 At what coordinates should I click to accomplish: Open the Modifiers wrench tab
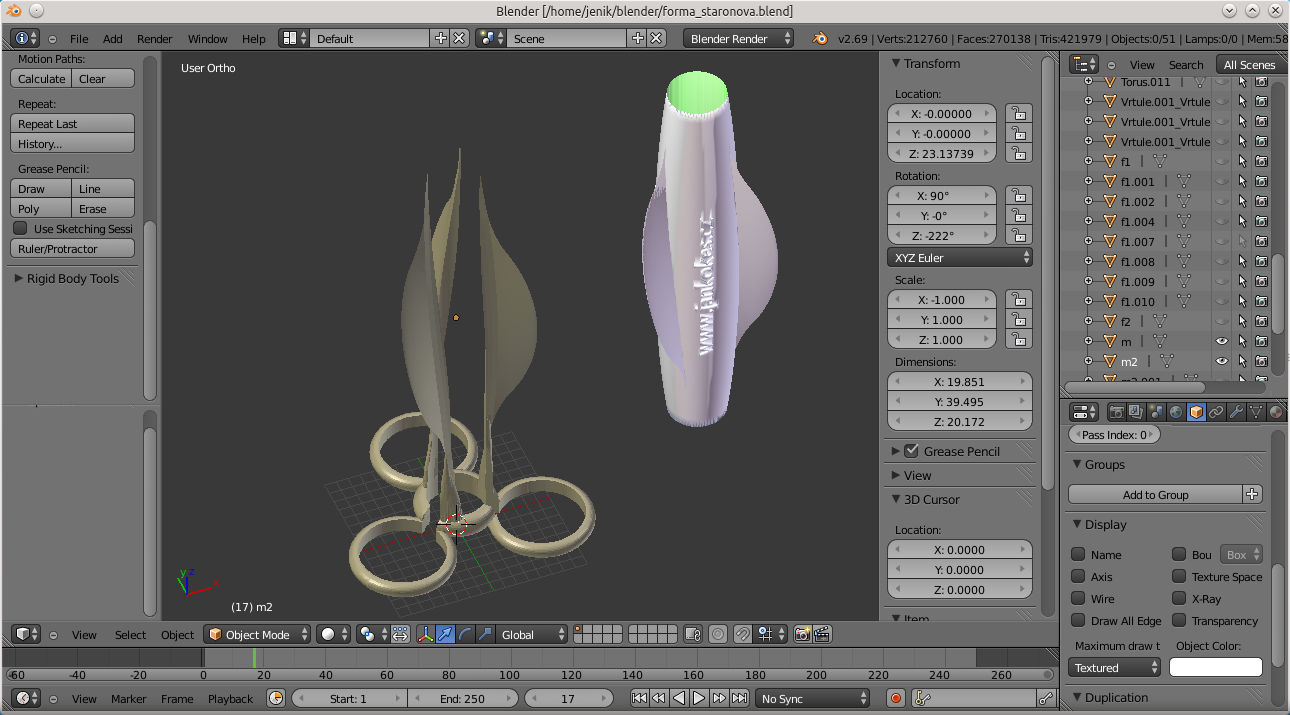click(x=1236, y=412)
